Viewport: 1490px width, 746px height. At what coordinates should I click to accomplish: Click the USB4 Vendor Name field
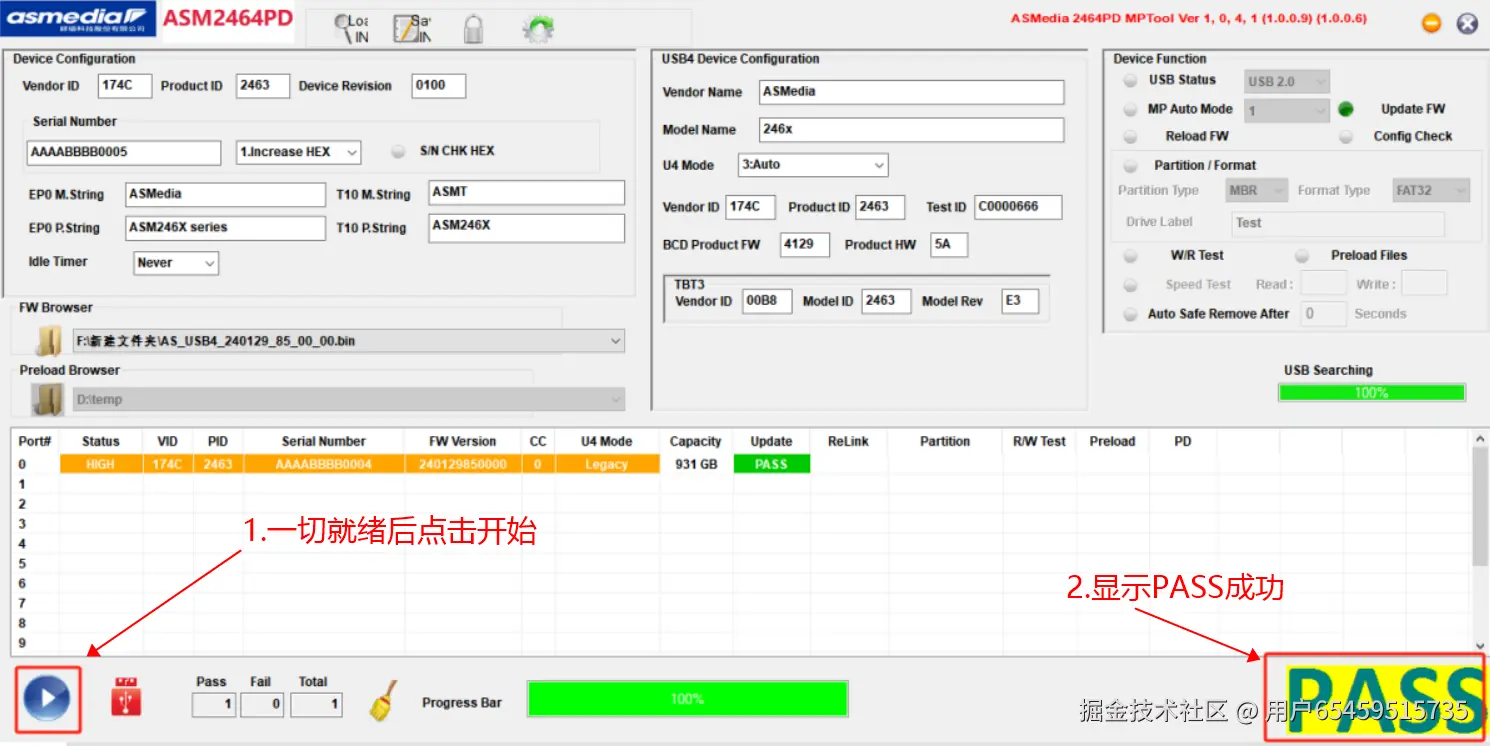[911, 92]
